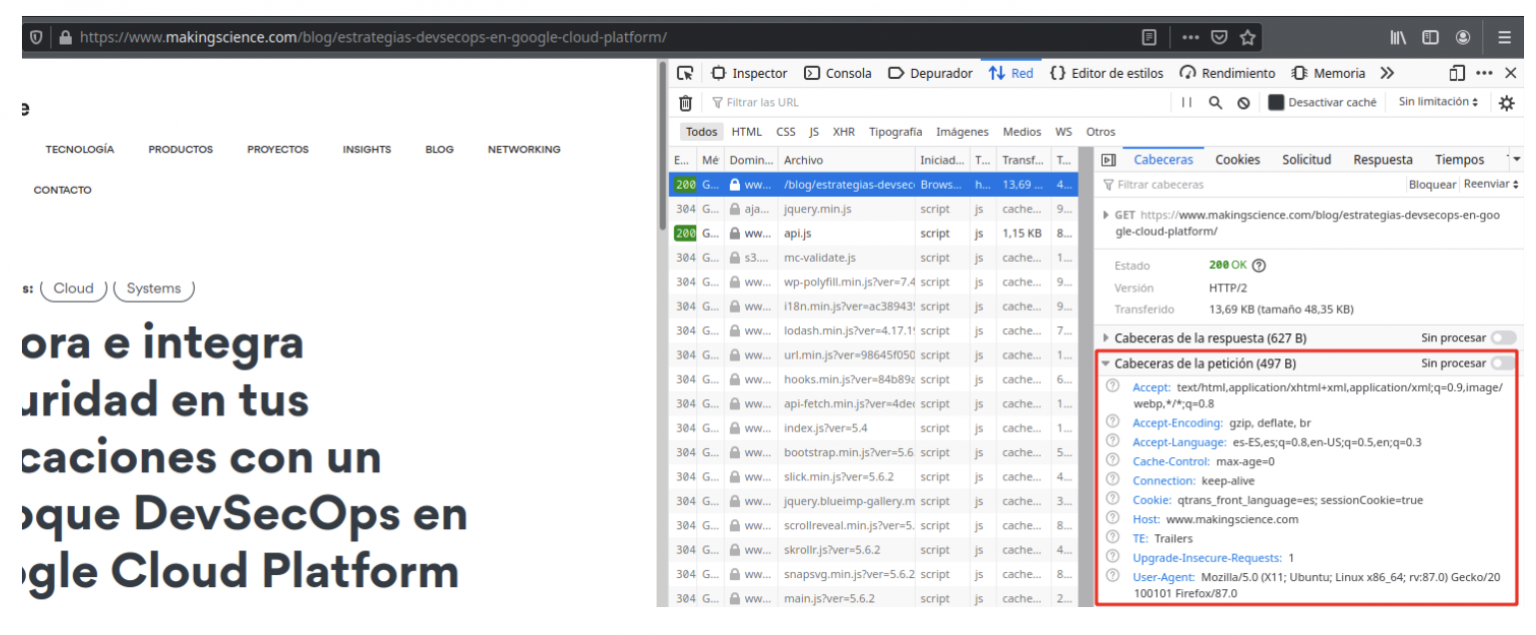Screen dimensions: 1536x635
Task: Bookmark this page with the star icon
Action: tap(1247, 37)
